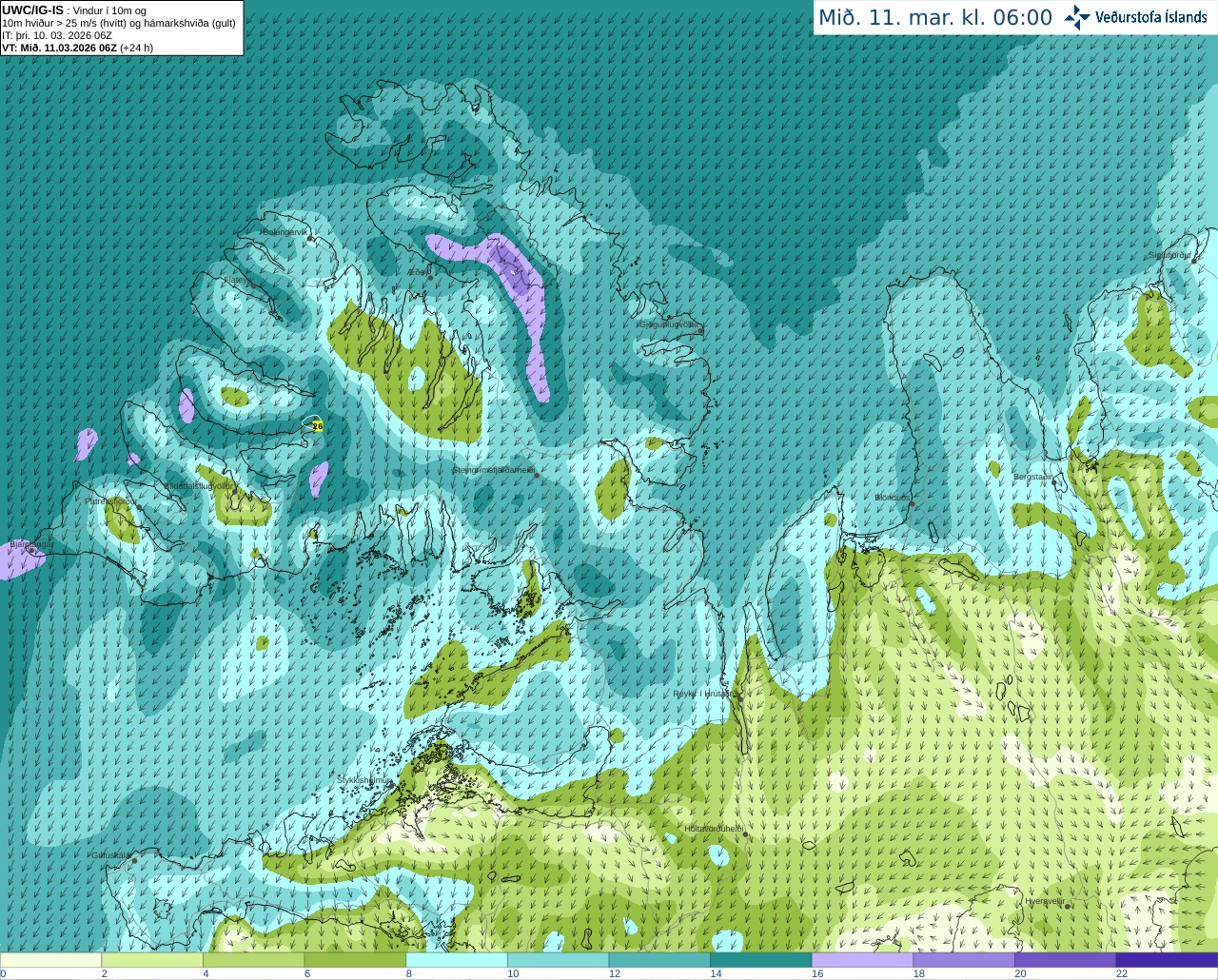
Task: Select the Hveravellir station label
Action: coord(1045,900)
